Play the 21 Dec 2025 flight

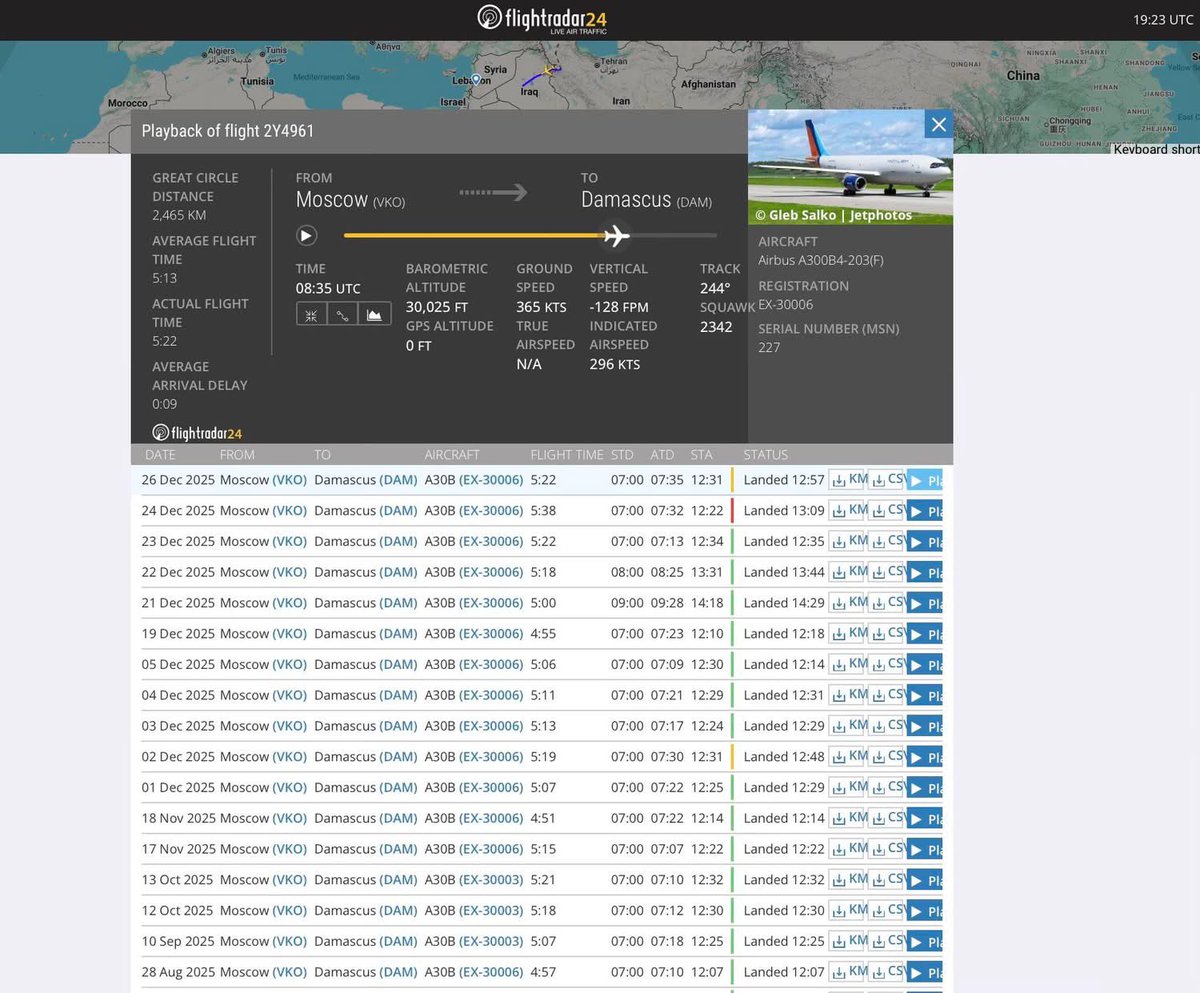click(x=925, y=603)
